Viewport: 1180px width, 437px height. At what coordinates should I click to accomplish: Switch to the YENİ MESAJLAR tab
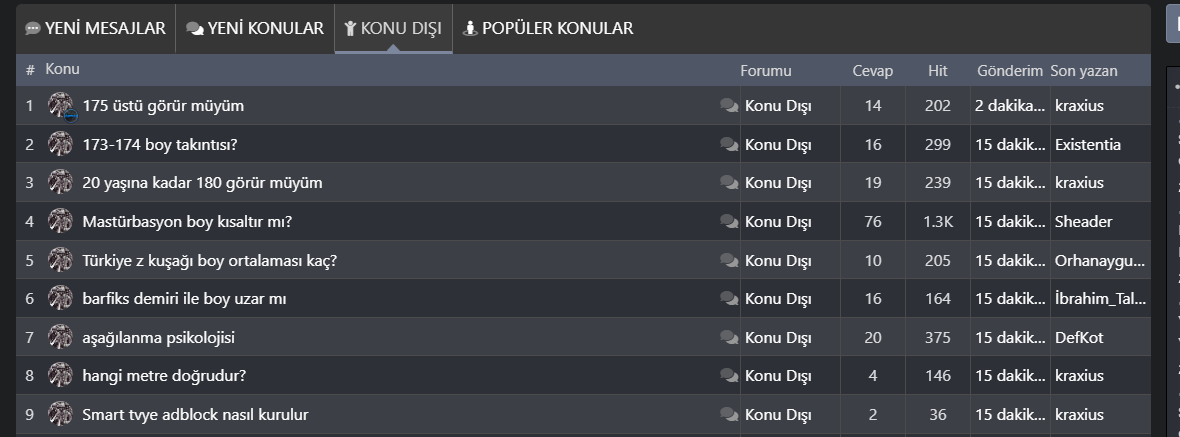pos(96,29)
